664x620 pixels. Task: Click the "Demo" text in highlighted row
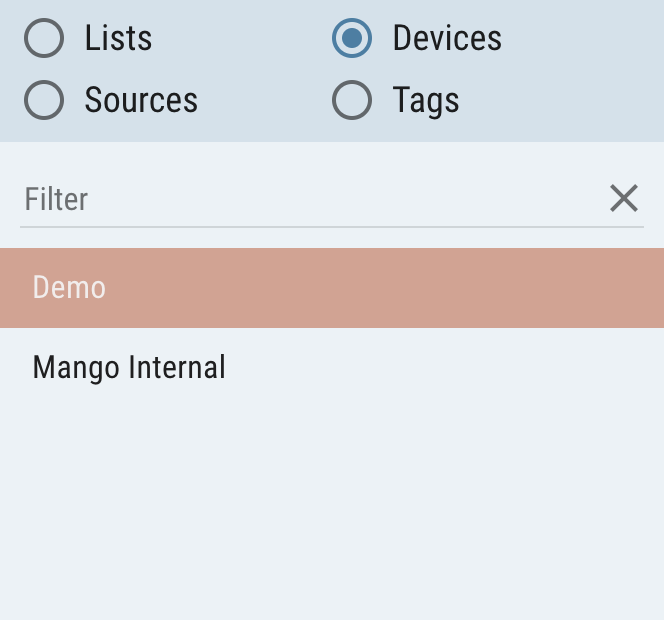tap(69, 288)
